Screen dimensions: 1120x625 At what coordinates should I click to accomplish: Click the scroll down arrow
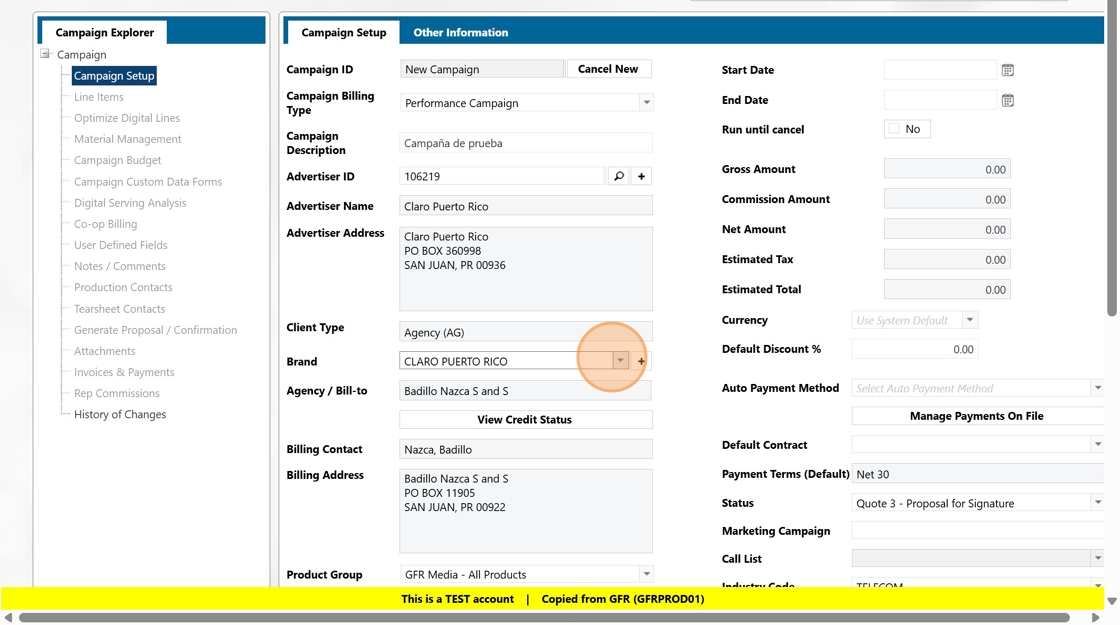tap(1112, 601)
